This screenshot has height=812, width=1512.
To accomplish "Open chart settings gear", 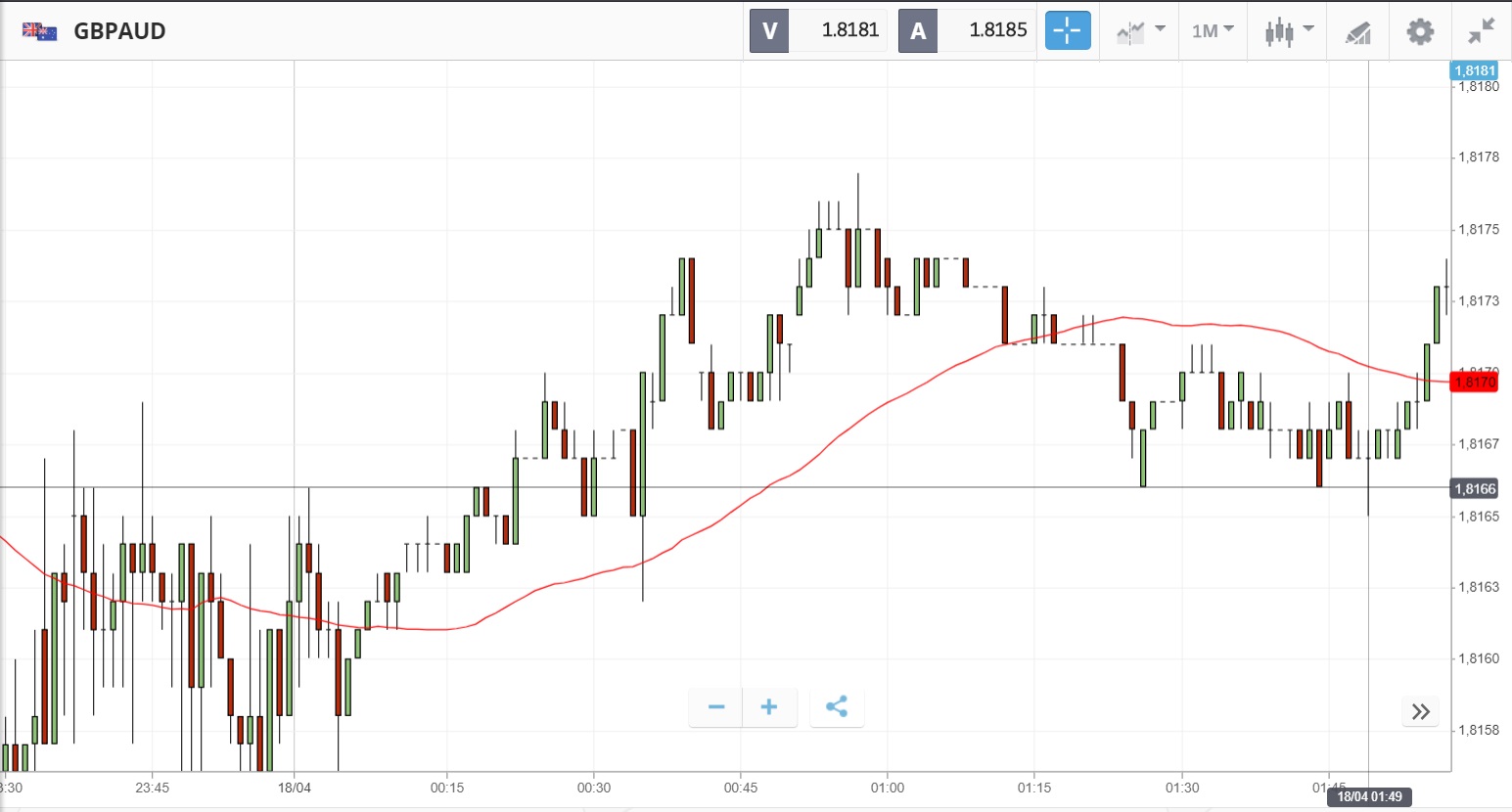I will pyautogui.click(x=1420, y=31).
